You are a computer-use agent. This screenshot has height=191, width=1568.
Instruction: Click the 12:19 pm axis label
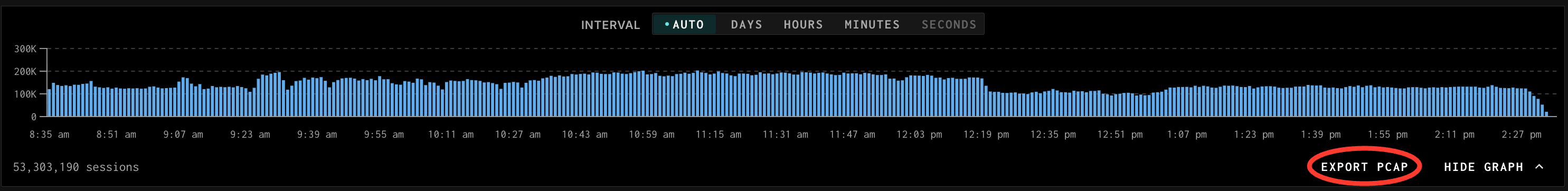[x=986, y=135]
